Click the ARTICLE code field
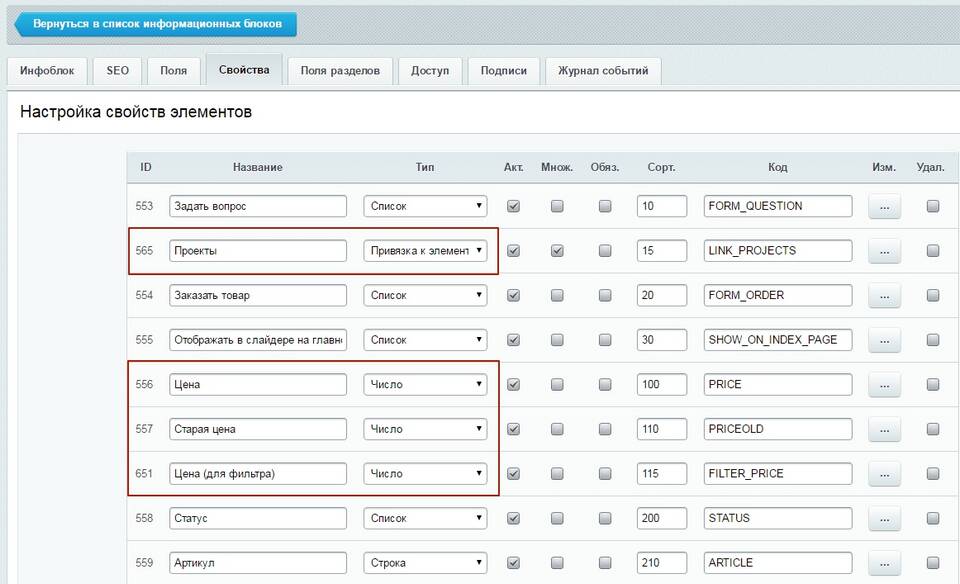This screenshot has height=584, width=960. point(778,563)
